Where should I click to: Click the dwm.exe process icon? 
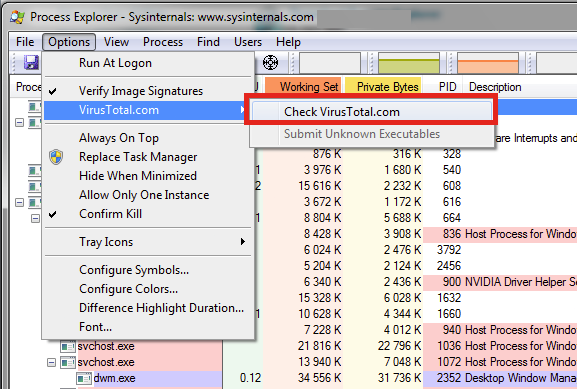point(84,378)
